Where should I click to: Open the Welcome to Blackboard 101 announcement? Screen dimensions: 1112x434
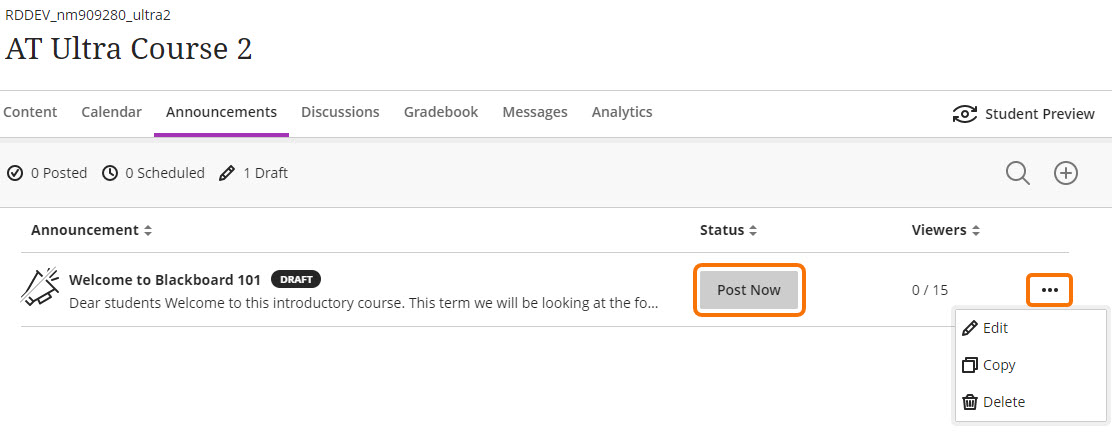tap(164, 279)
